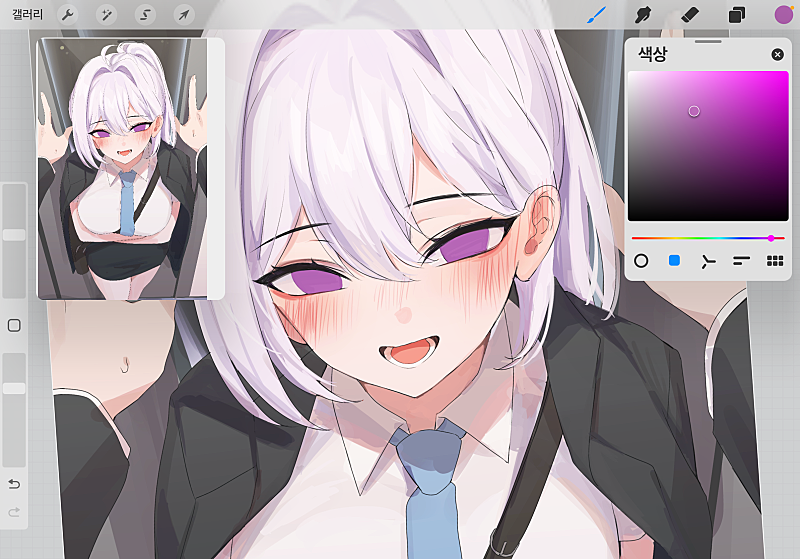
Task: Open the Actions wrench menu
Action: (x=67, y=15)
